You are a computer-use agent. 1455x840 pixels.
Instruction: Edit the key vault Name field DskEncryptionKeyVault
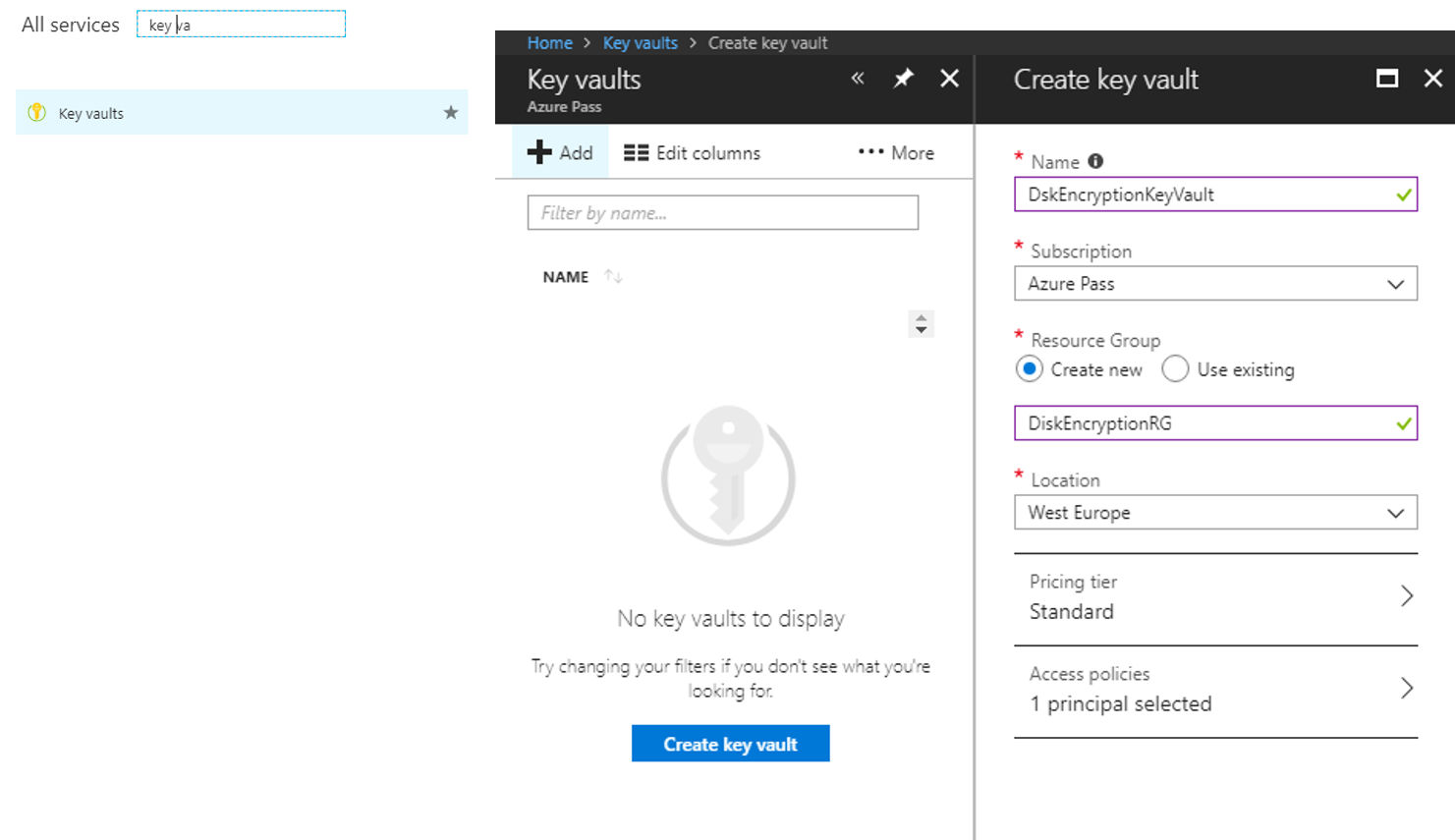(1215, 195)
